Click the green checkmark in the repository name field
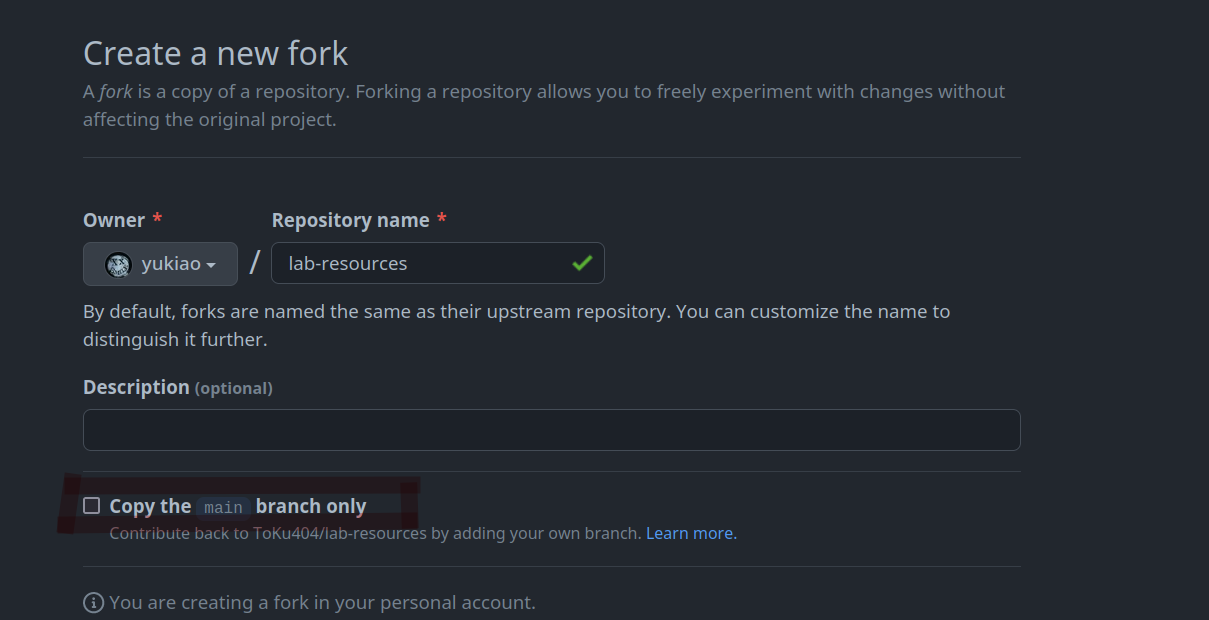1209x620 pixels. pos(582,264)
